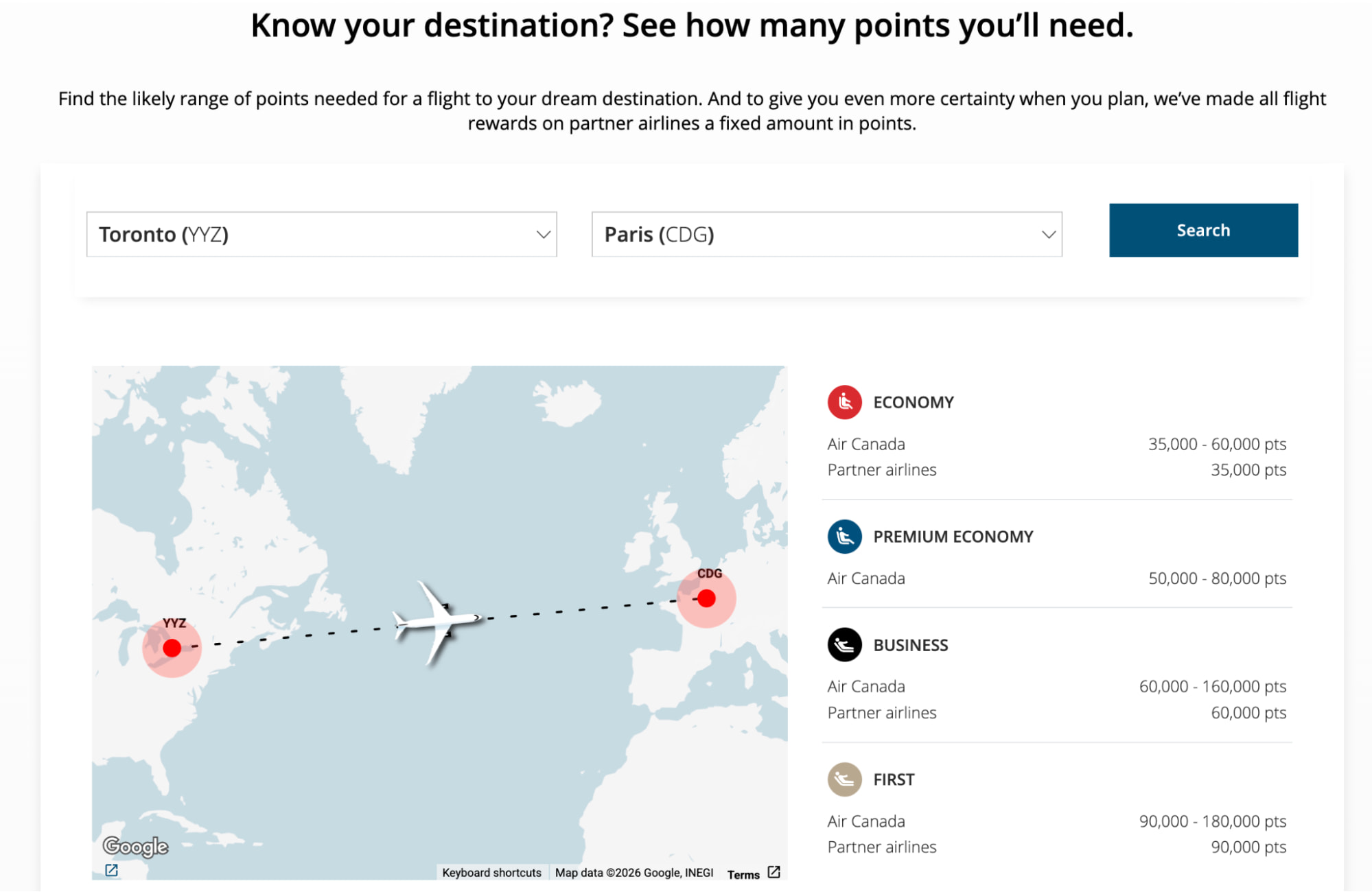Click the black Business cabin seat icon
This screenshot has width=1372, height=892.
tap(844, 645)
